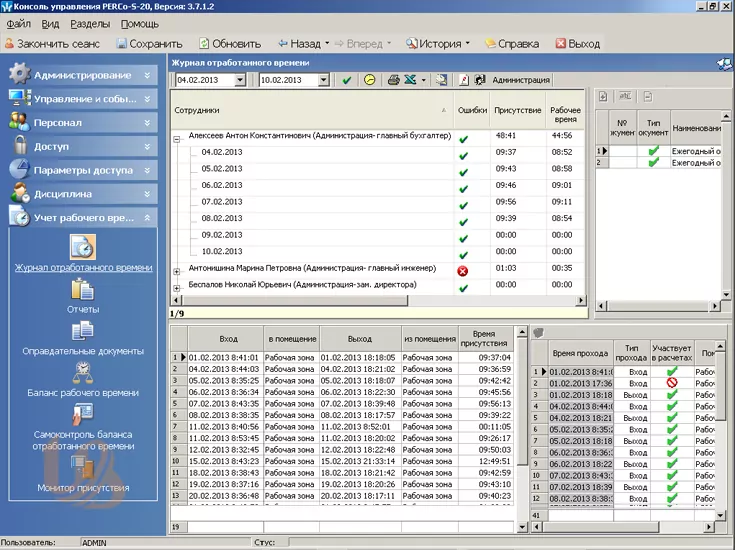Open Оправдательные документы section icon

83,331
